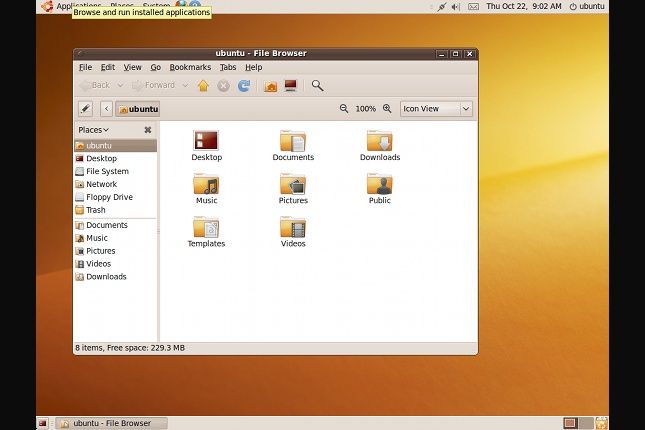Open the Go menu
The image size is (645, 430).
155,67
